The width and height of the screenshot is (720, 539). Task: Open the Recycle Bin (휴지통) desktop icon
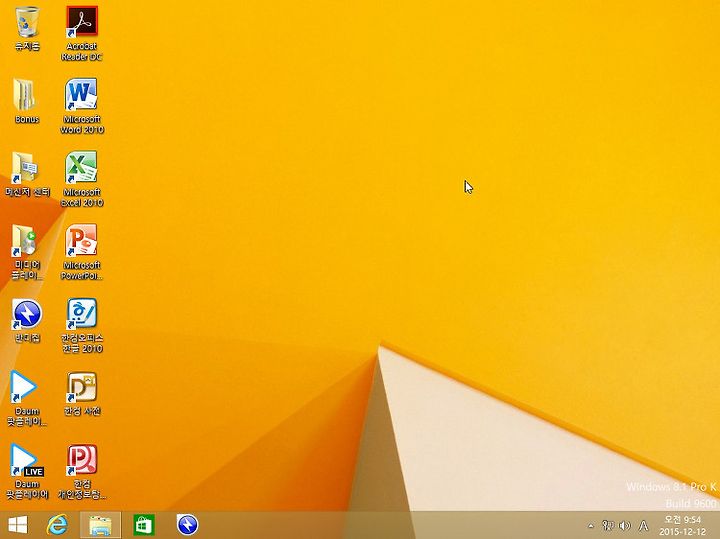coord(27,28)
